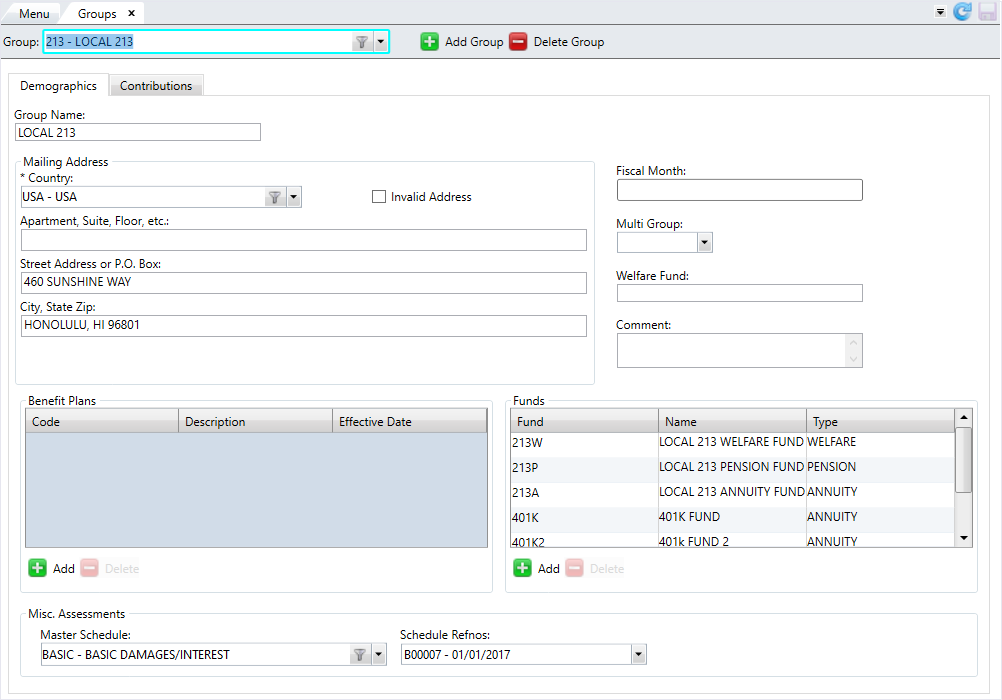
Task: Click the filter icon in Master Schedule field
Action: [360, 655]
